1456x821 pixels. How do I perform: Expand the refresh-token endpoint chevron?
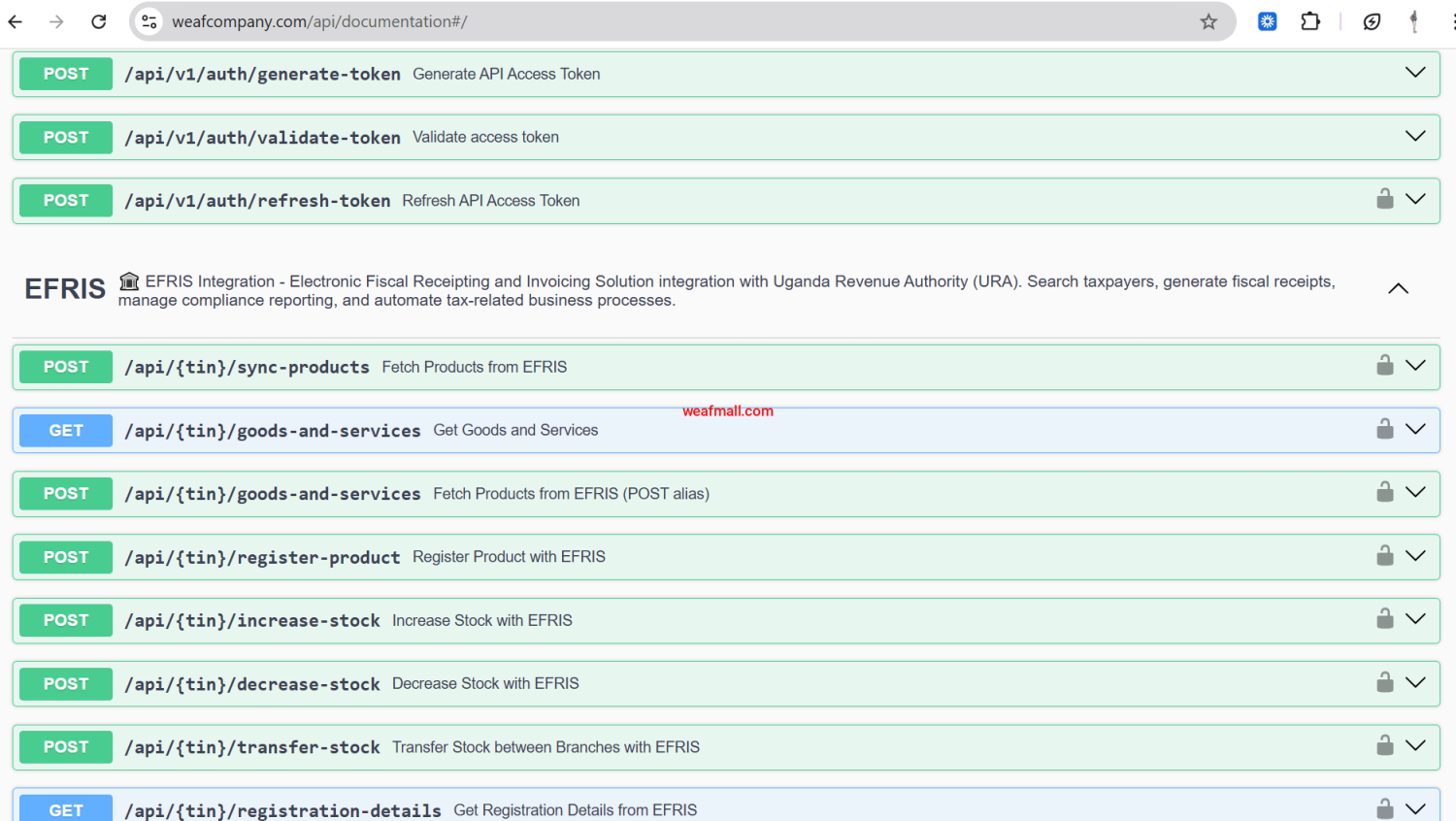pos(1416,199)
